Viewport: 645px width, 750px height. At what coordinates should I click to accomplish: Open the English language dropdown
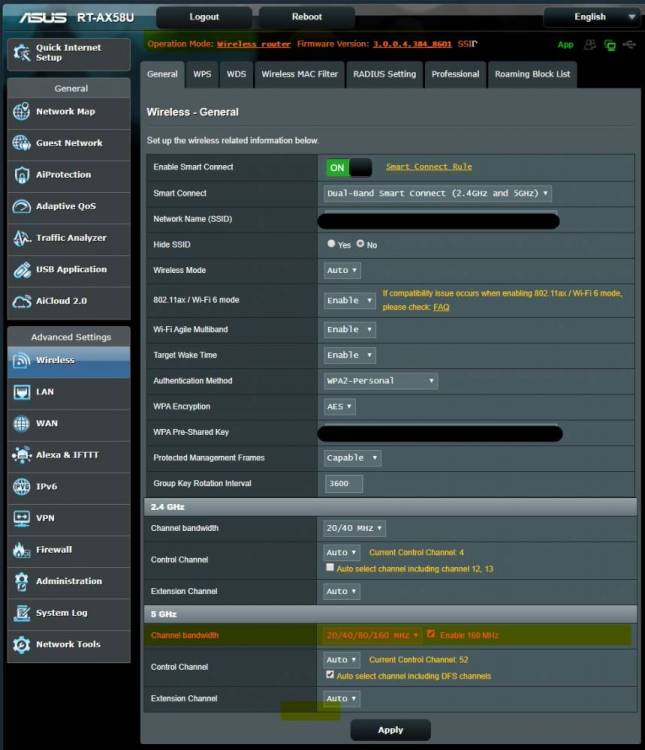pos(592,17)
